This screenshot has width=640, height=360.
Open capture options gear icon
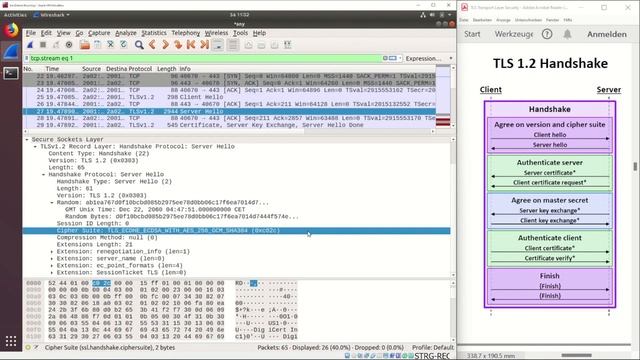pyautogui.click(x=69, y=45)
